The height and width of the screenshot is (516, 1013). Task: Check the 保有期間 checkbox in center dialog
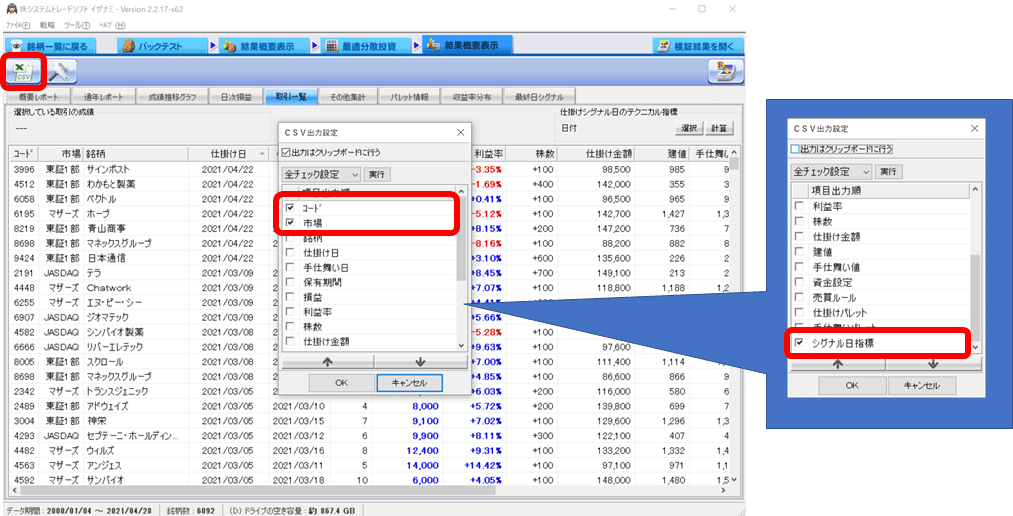point(290,282)
